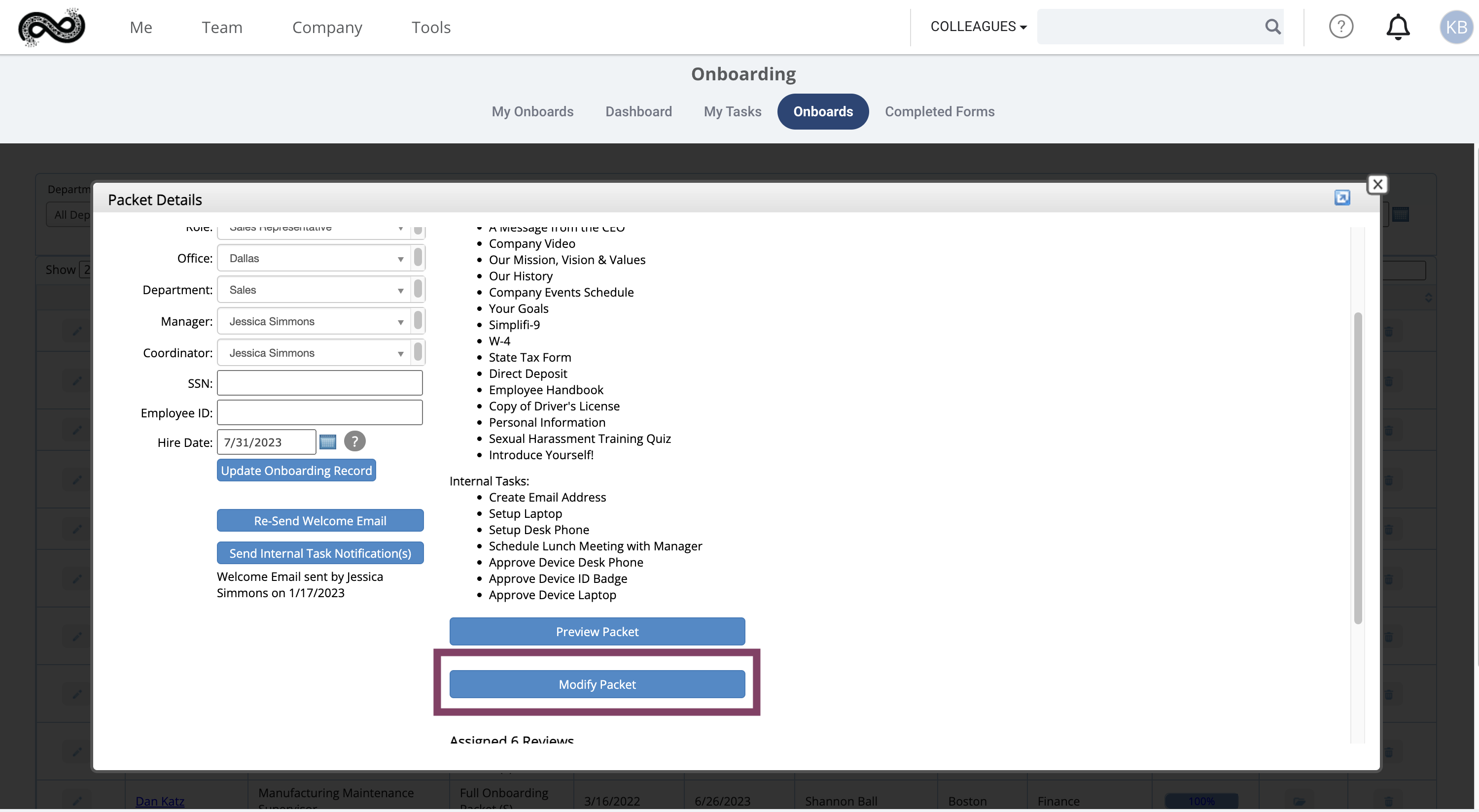1479x812 pixels.
Task: Click 'Schedule Lunch Meeting with Manager' task
Action: [x=595, y=546]
